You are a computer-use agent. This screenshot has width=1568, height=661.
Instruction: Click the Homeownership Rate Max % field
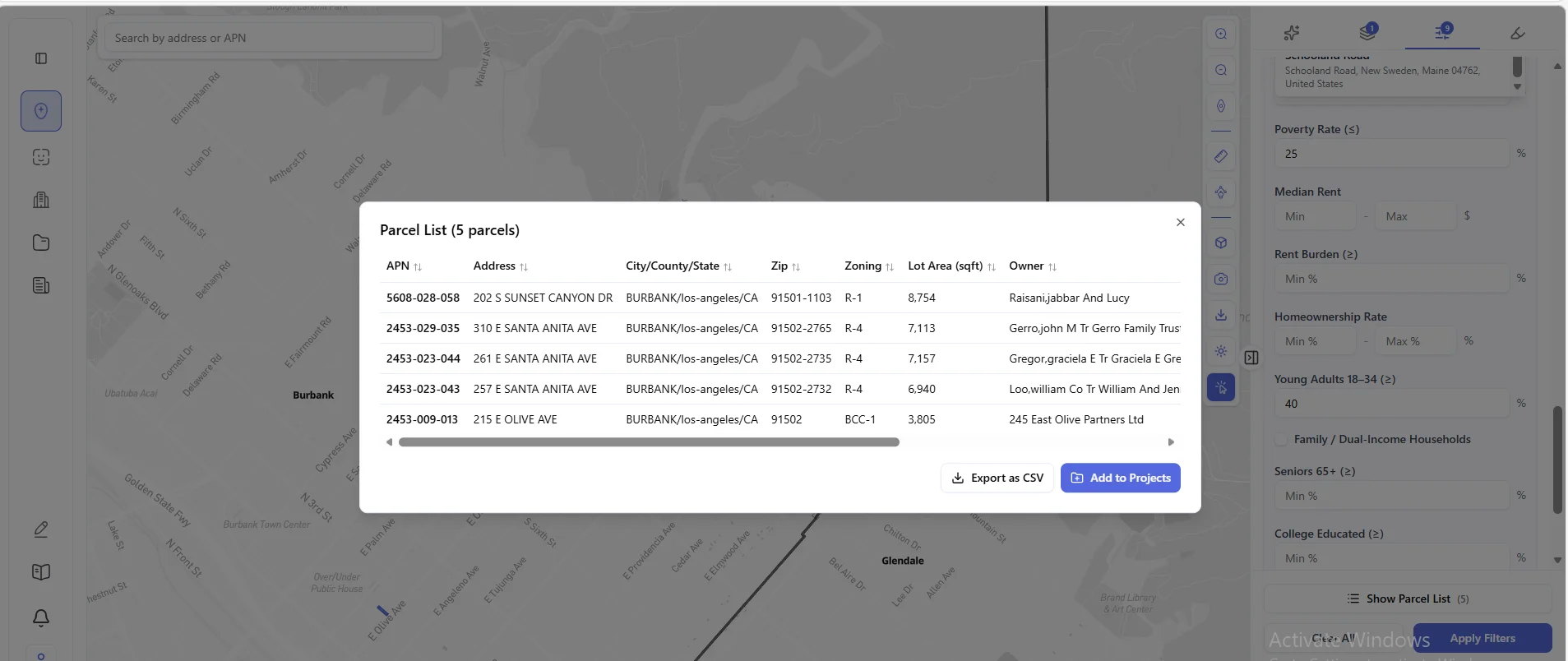click(1415, 341)
